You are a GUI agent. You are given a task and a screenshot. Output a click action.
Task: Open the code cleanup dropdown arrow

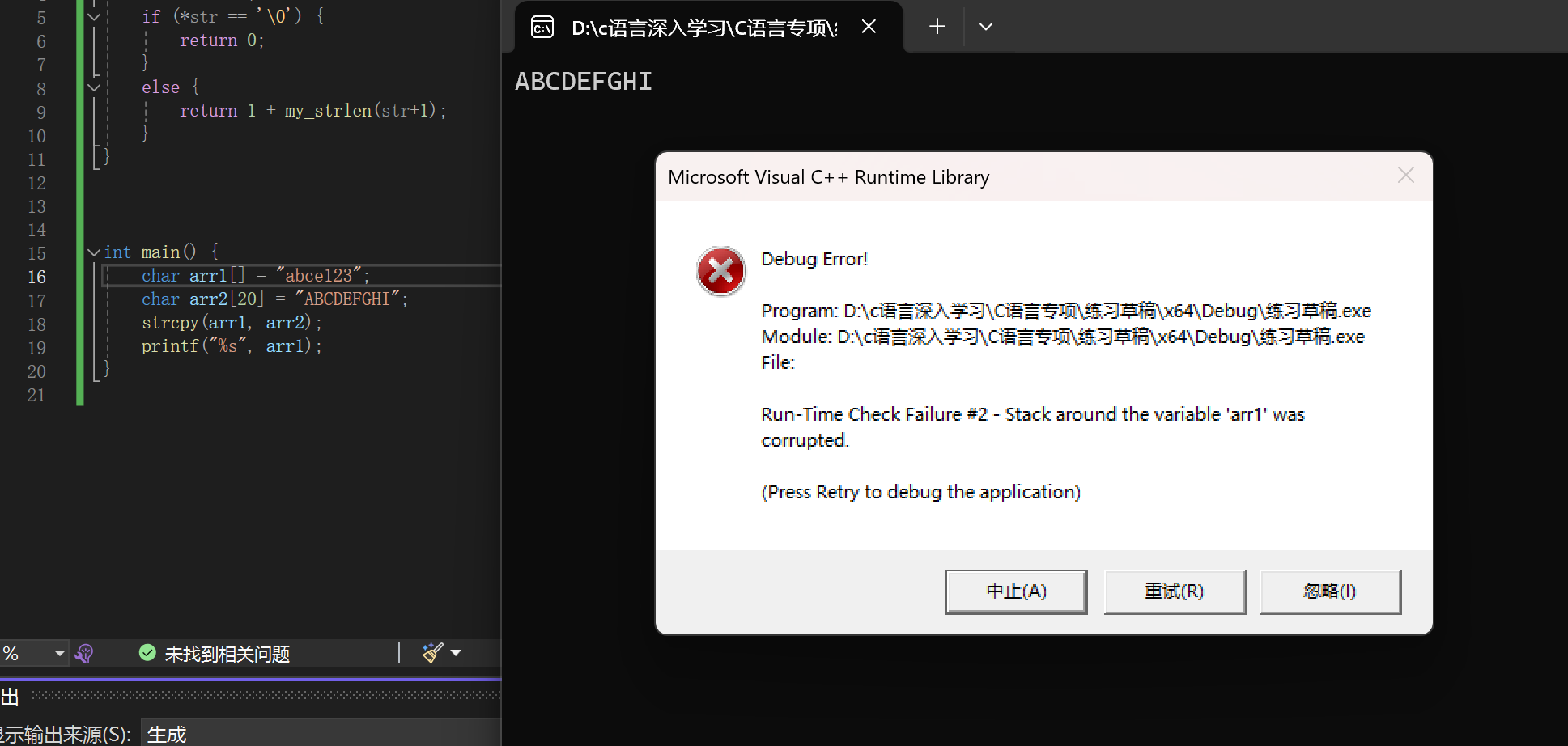[x=456, y=653]
